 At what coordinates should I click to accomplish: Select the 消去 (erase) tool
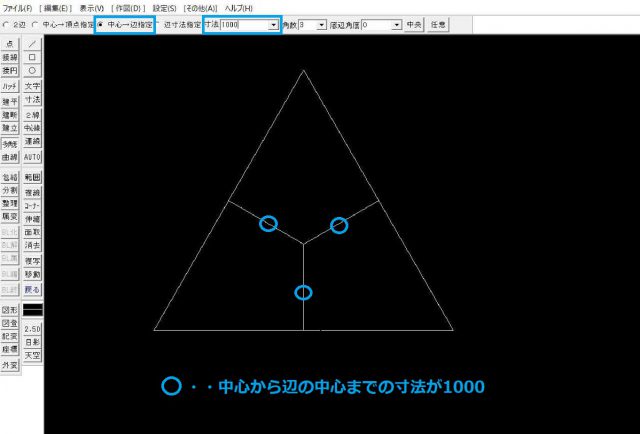[x=33, y=245]
